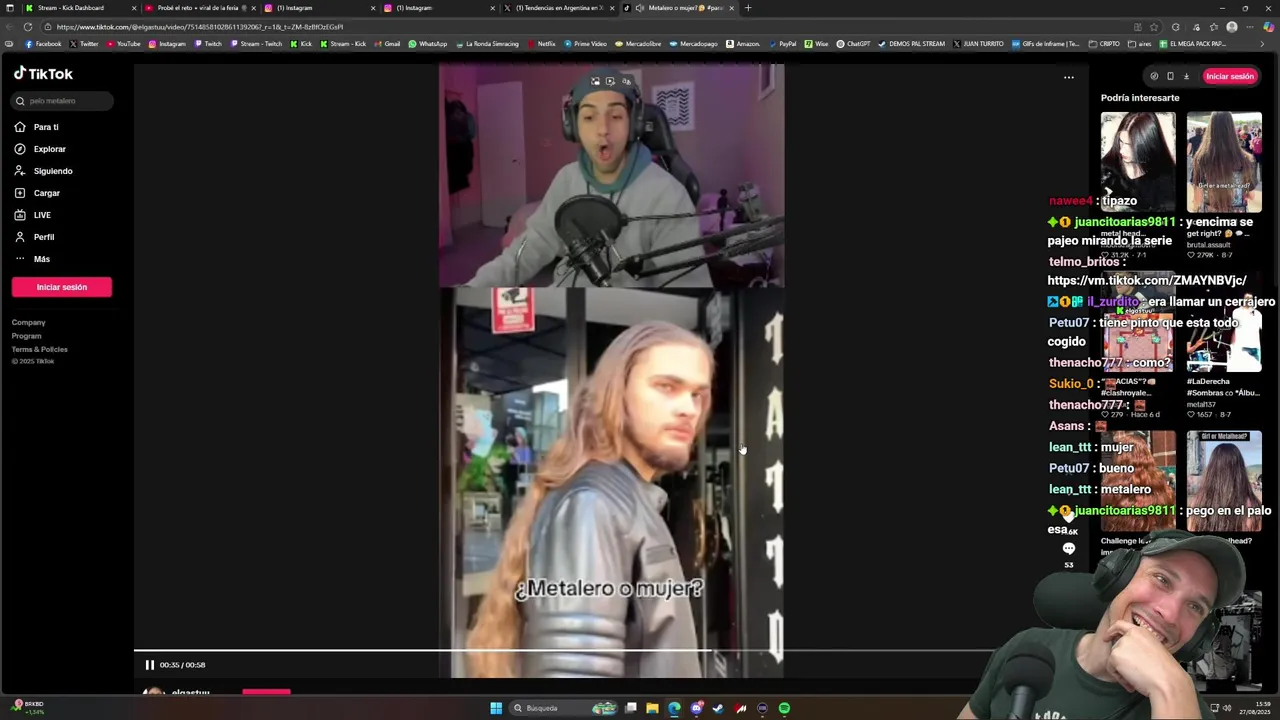Reload the page
Screen dimensions: 1280x720
click(x=27, y=27)
